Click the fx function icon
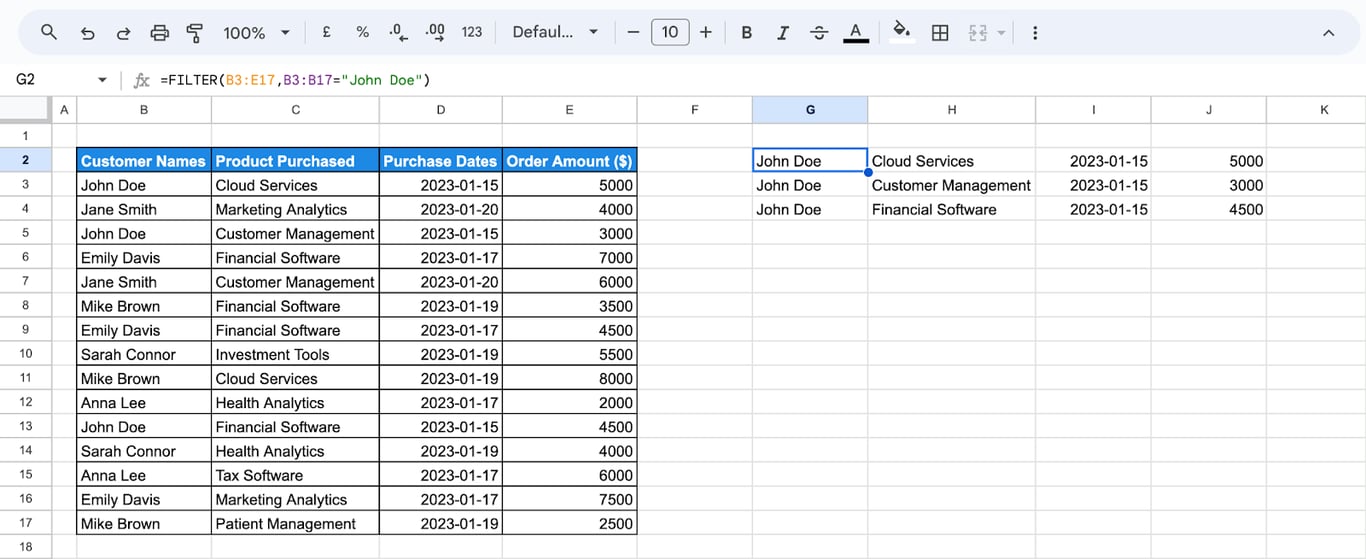Image resolution: width=1366 pixels, height=559 pixels. tap(141, 80)
